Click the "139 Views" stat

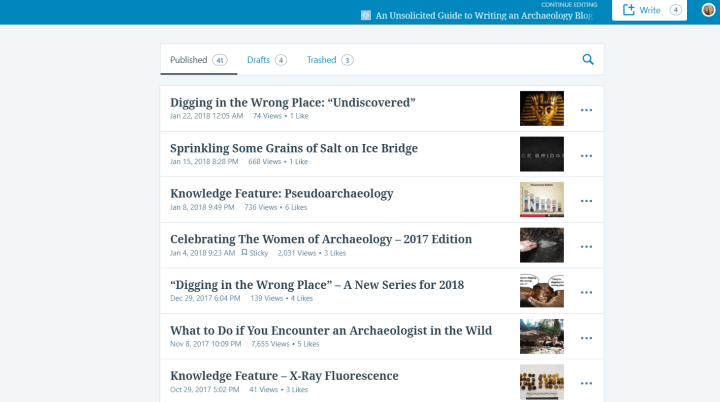(x=267, y=298)
